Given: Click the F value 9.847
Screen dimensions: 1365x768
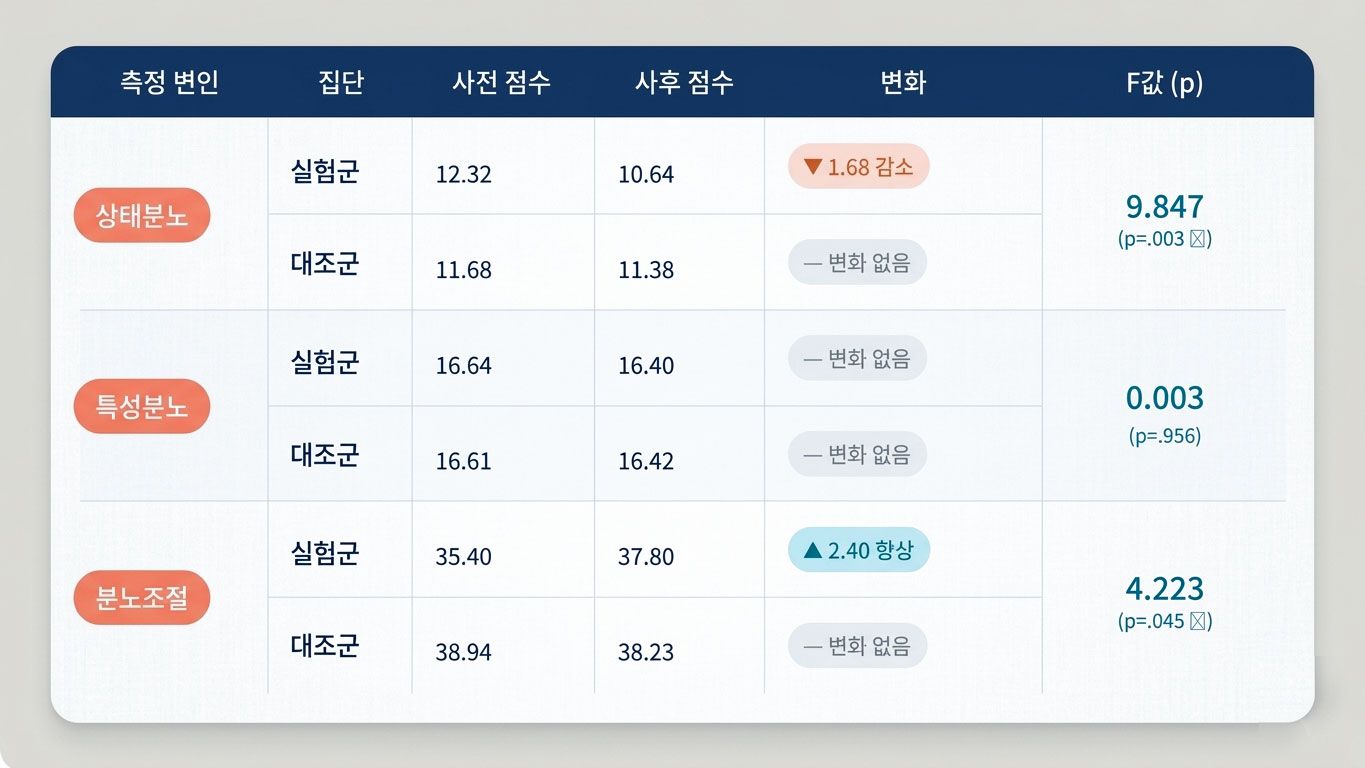Looking at the screenshot, I should [1165, 207].
